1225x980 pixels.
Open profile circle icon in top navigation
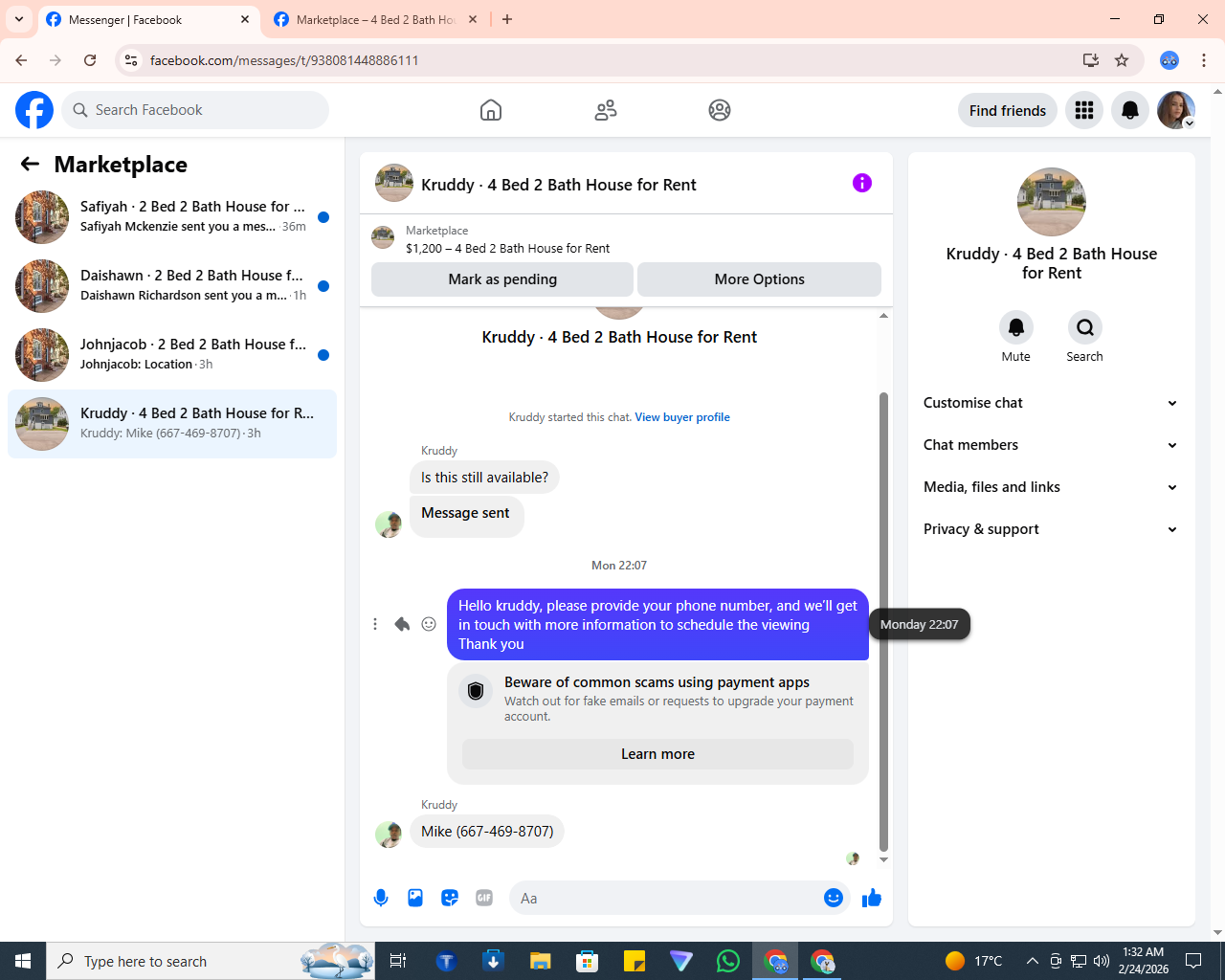[720, 110]
